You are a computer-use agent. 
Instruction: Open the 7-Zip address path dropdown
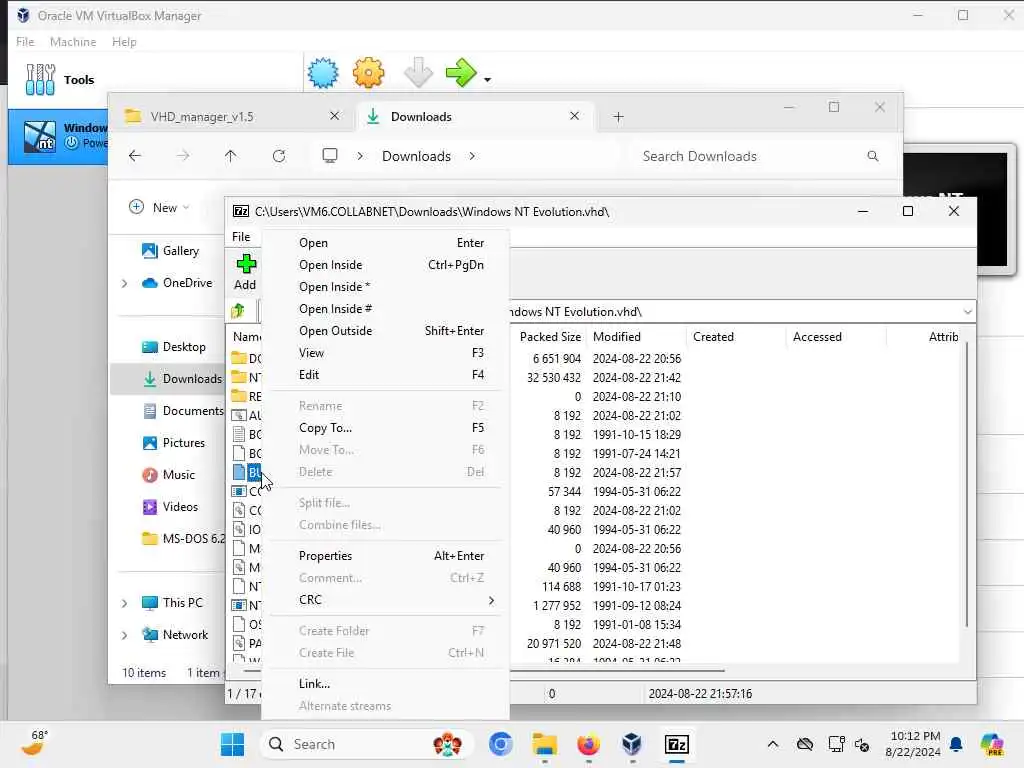click(x=967, y=312)
